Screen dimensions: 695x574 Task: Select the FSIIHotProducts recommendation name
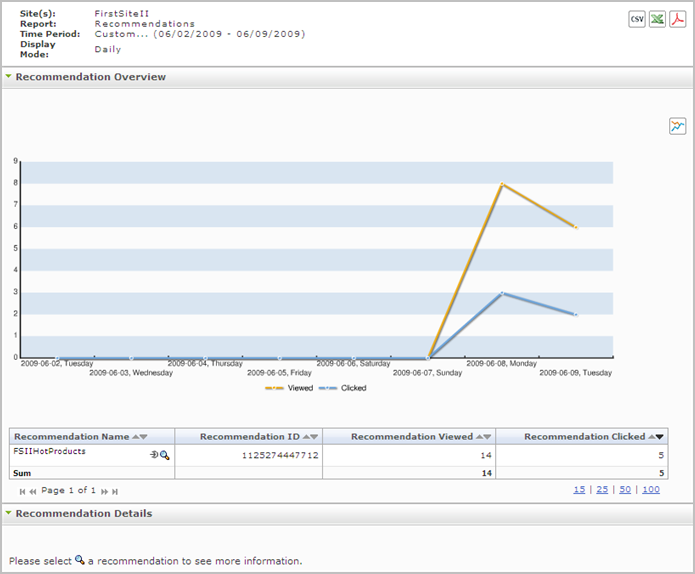click(49, 451)
